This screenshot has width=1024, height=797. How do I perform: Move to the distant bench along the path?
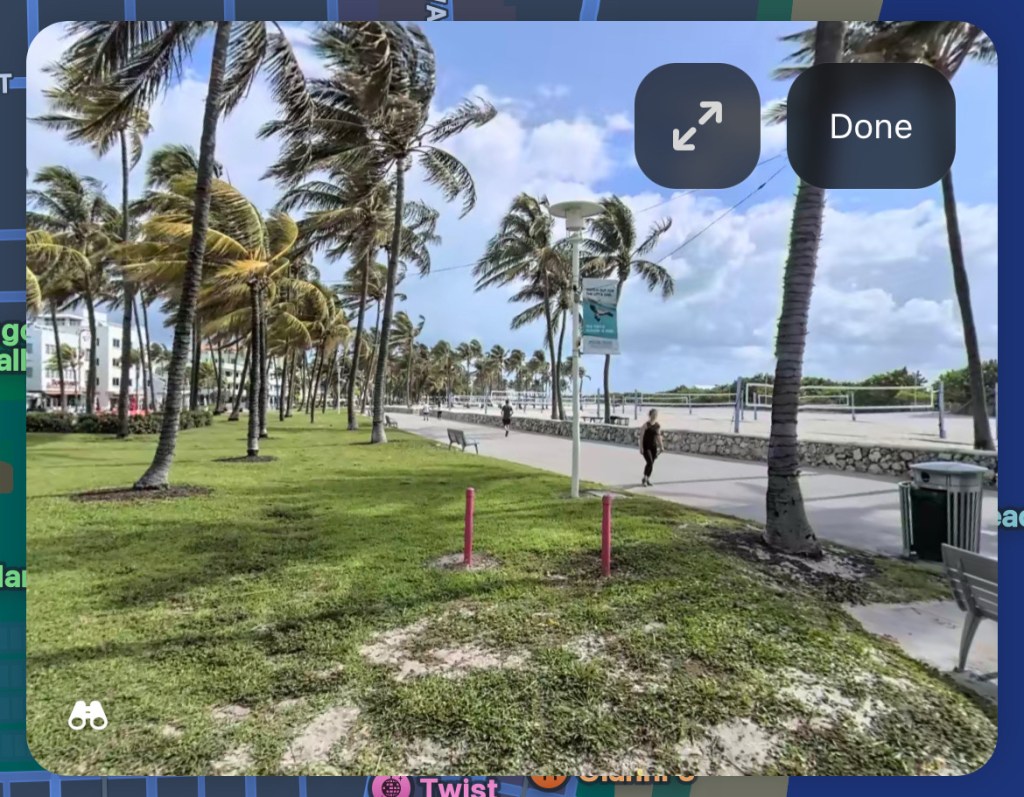[x=461, y=439]
